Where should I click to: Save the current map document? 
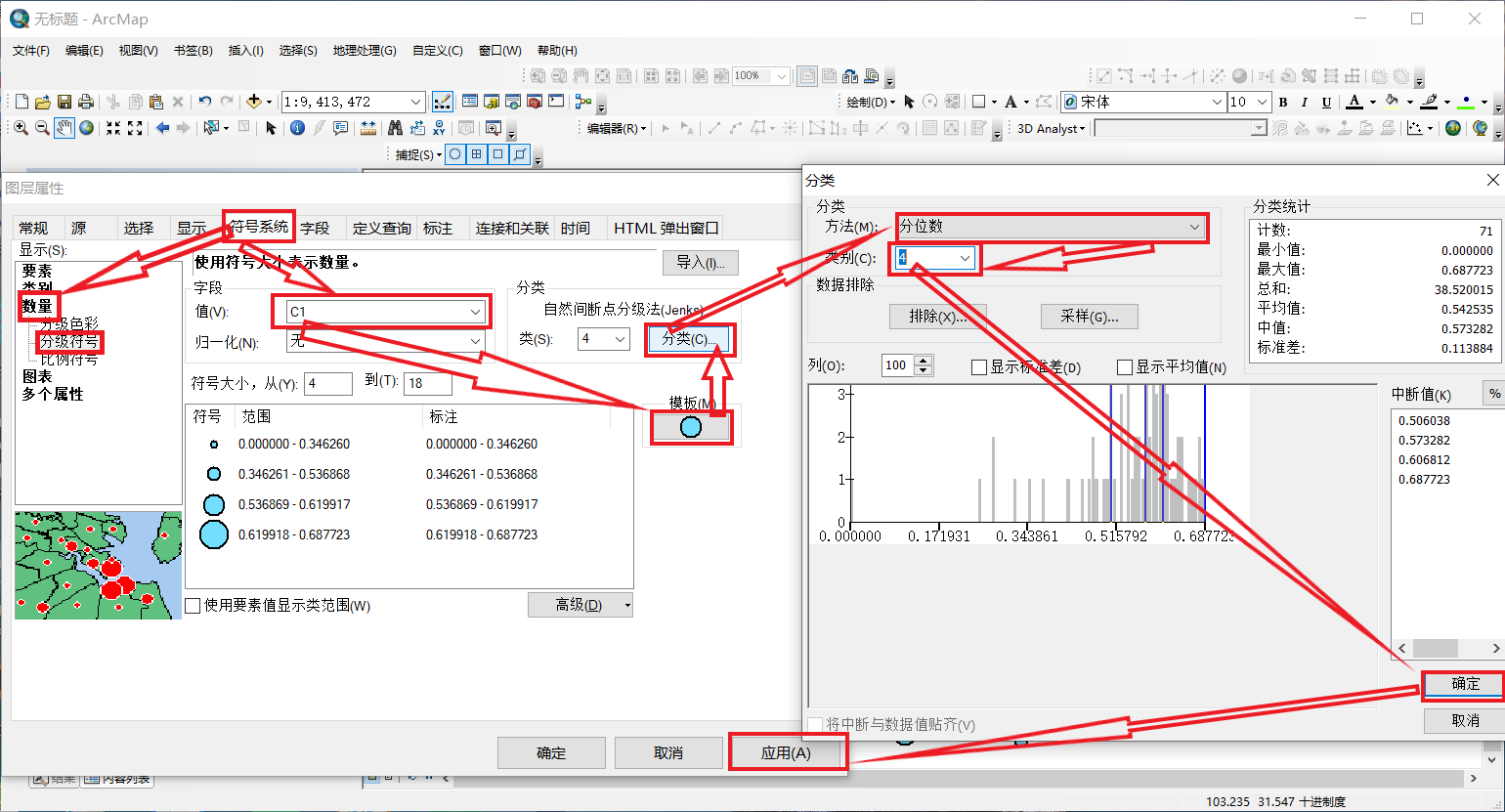coord(64,102)
